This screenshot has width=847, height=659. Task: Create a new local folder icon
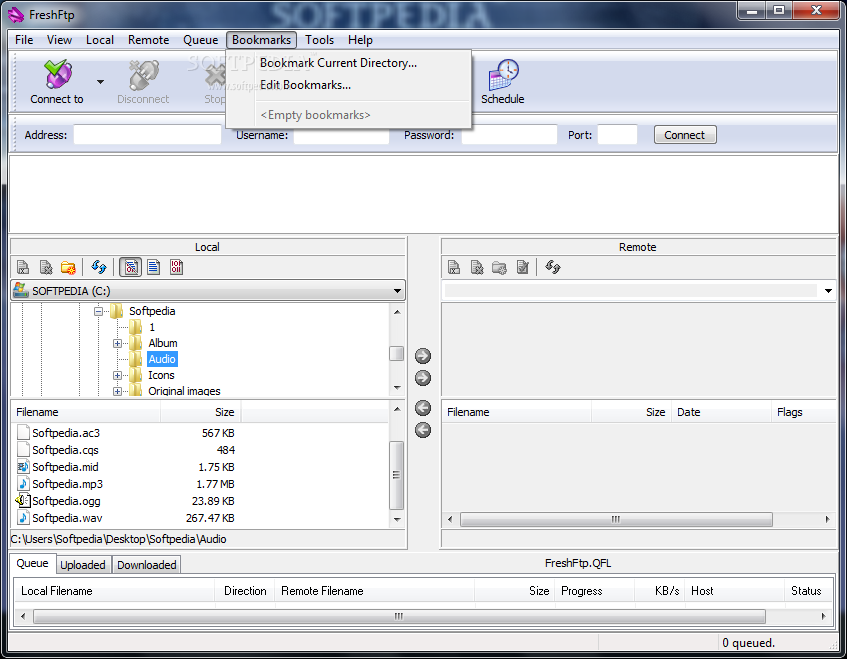click(69, 267)
